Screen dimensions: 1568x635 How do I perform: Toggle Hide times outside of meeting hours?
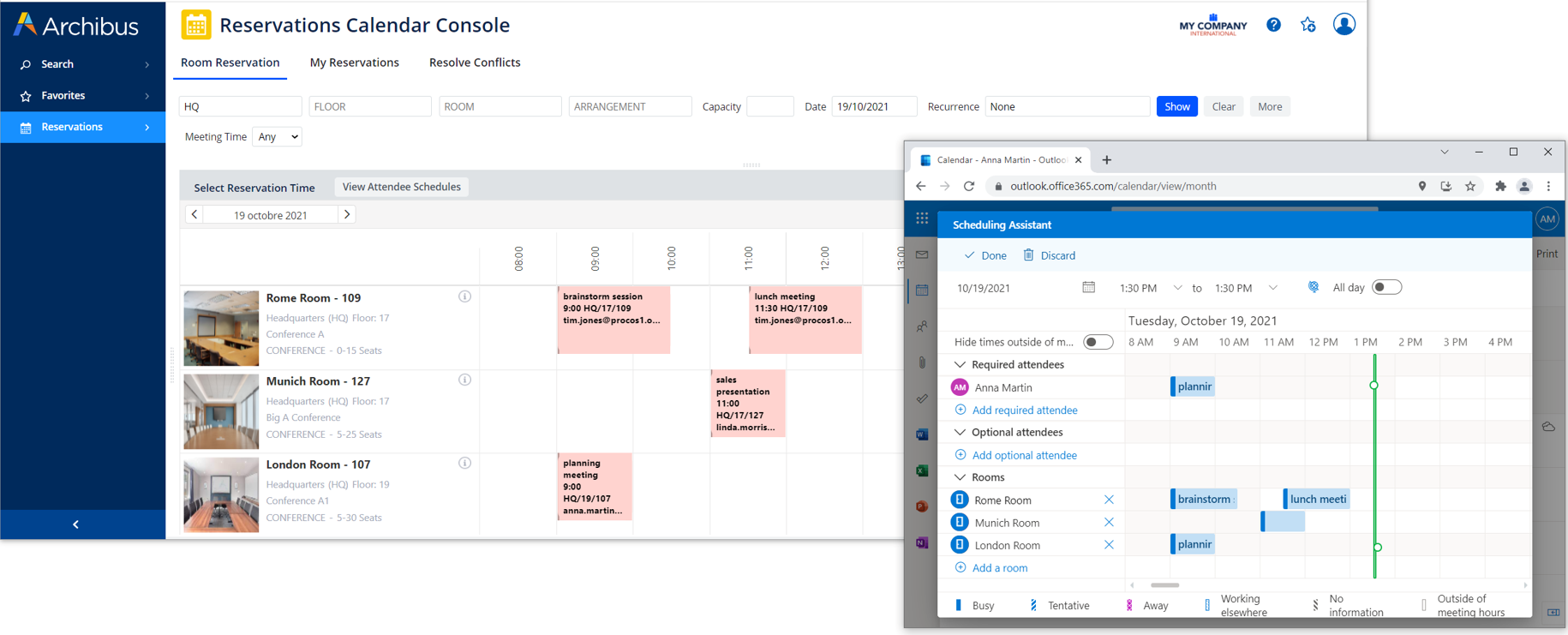click(1098, 342)
